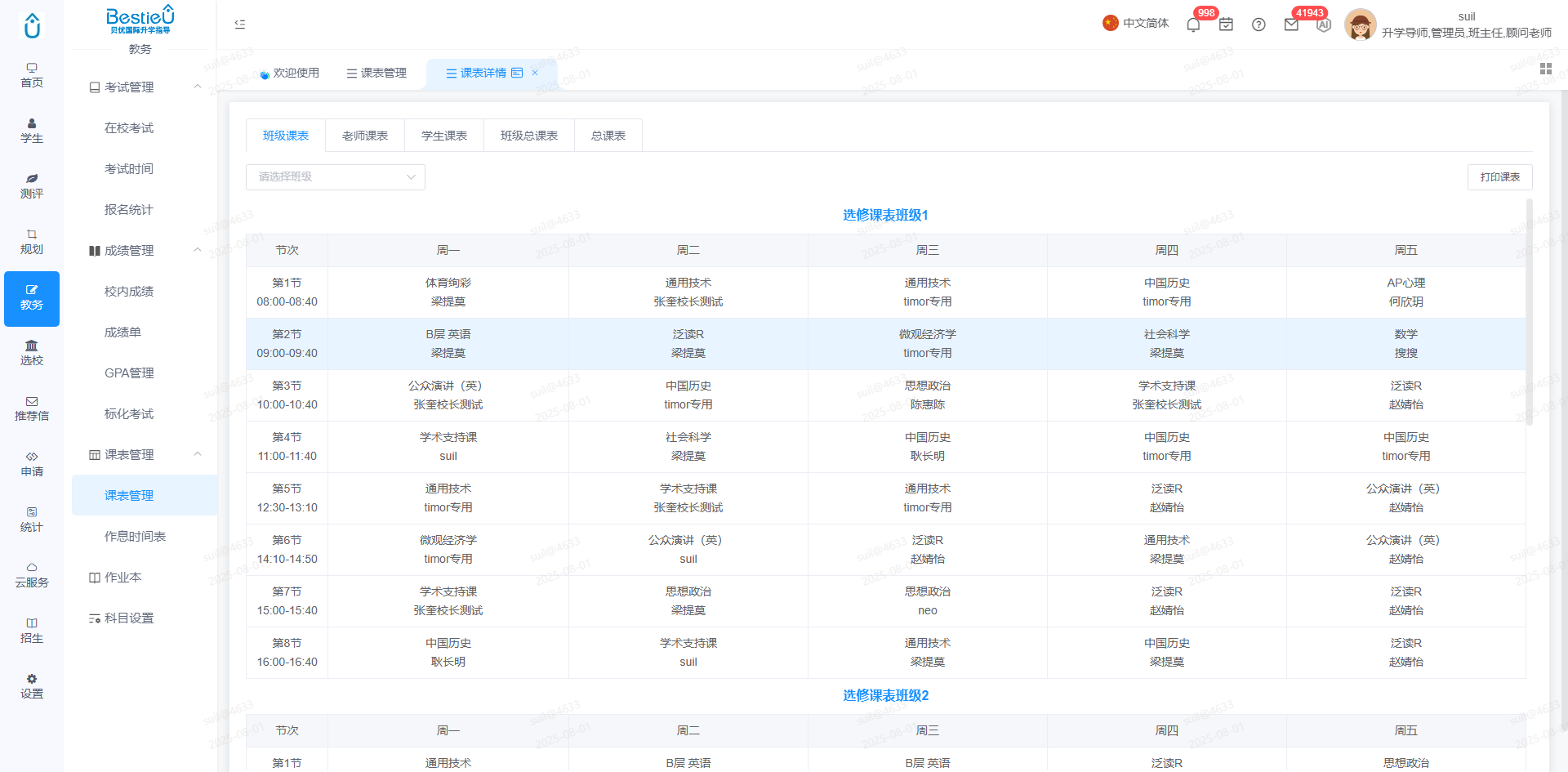Open the mail envelope icon
The width and height of the screenshot is (1568, 772).
1291,25
